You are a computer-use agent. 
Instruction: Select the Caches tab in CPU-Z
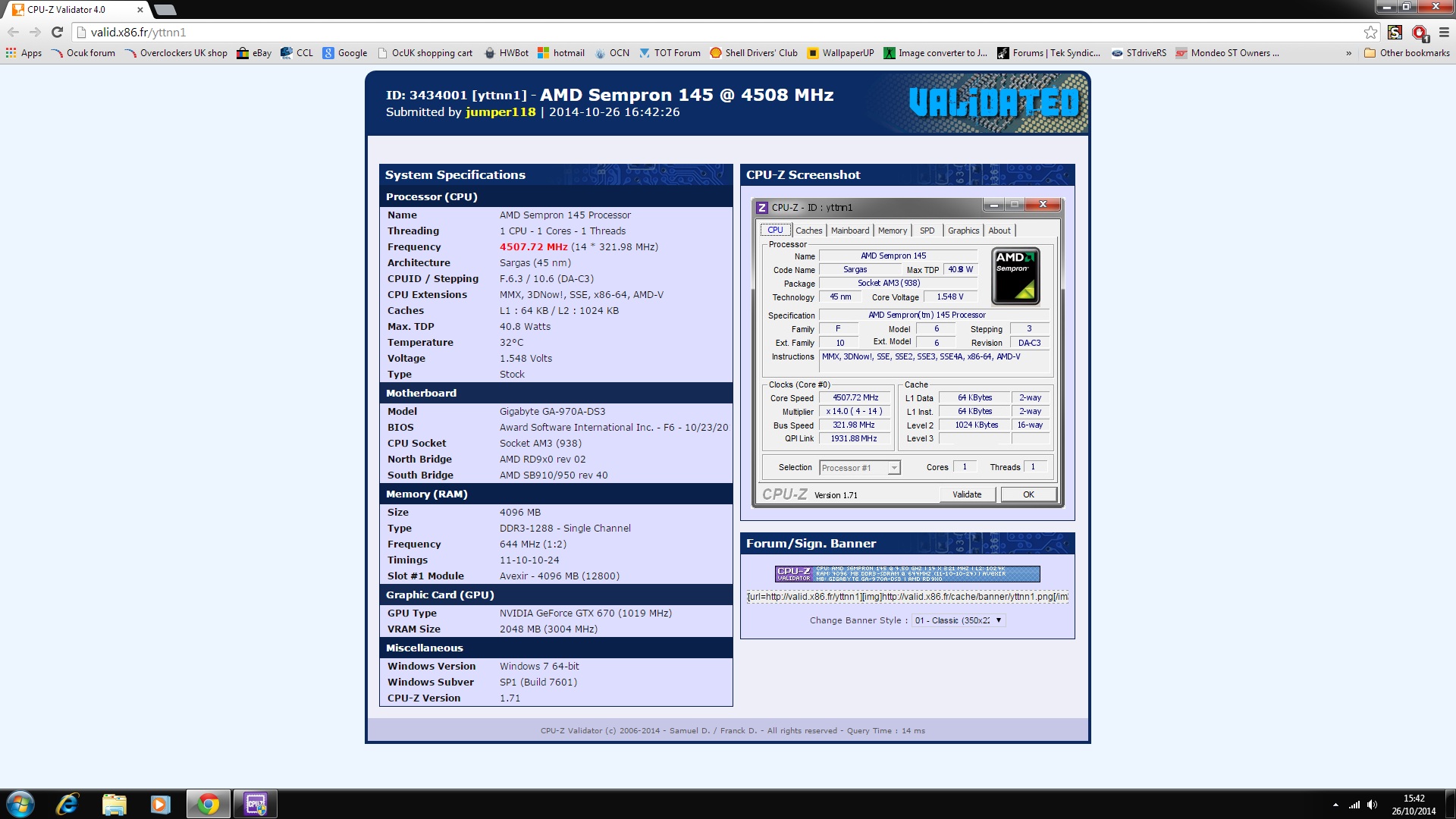pos(808,231)
